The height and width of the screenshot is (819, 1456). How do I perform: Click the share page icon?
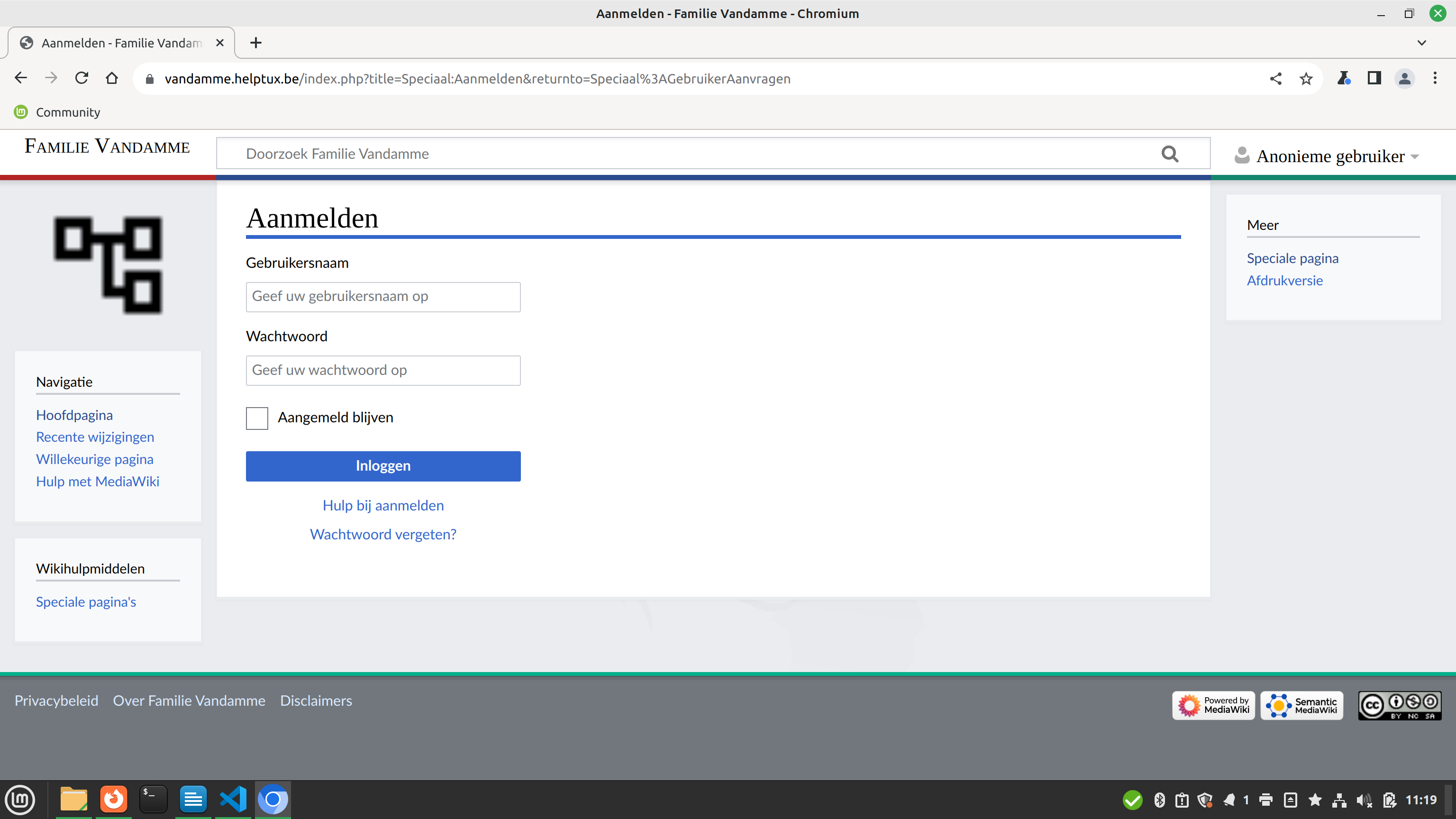(1275, 79)
